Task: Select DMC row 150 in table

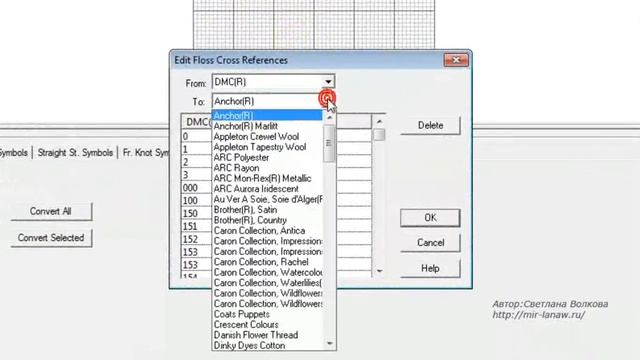Action: (x=196, y=213)
